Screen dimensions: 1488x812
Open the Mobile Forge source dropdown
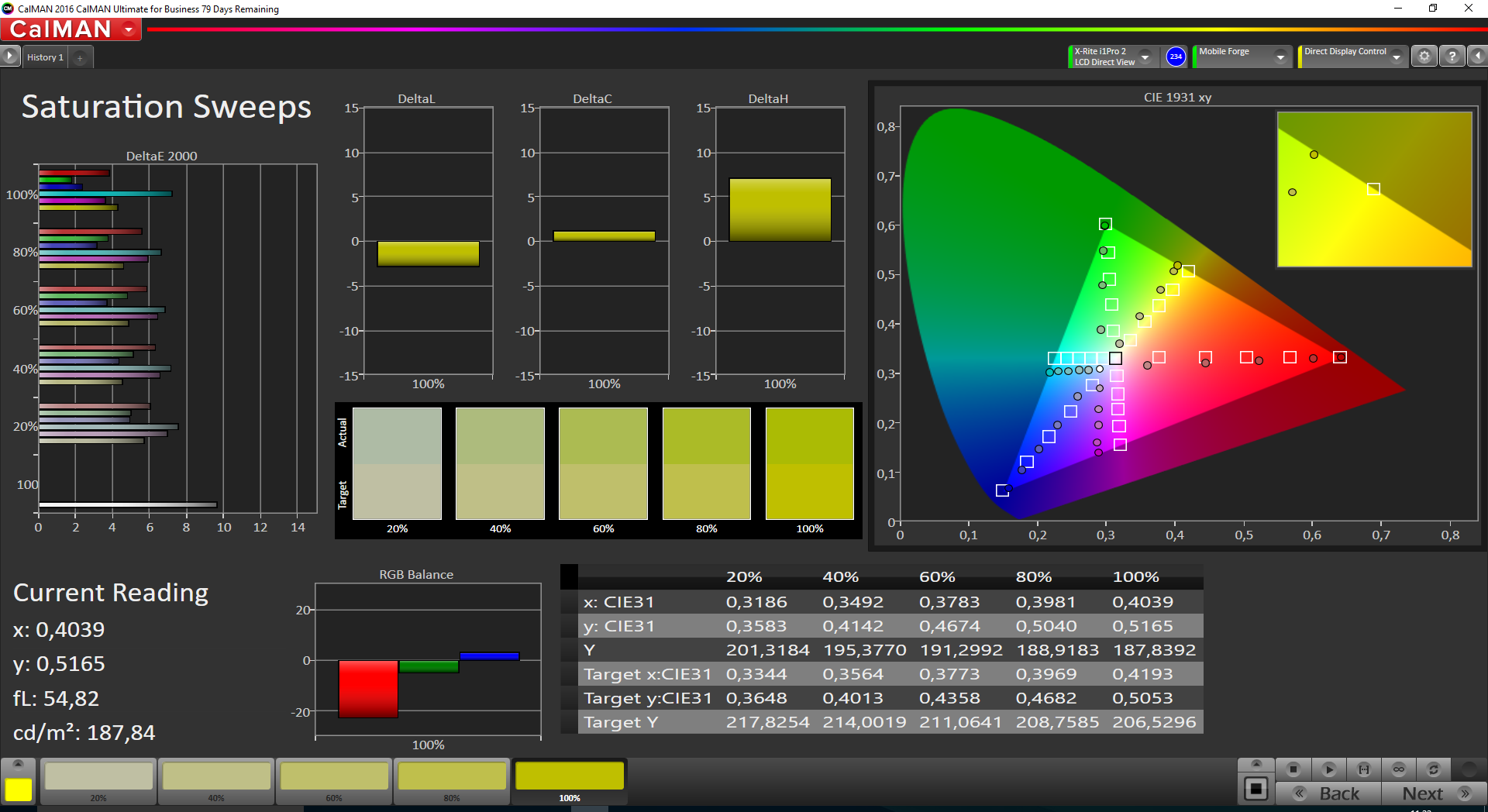(1280, 57)
